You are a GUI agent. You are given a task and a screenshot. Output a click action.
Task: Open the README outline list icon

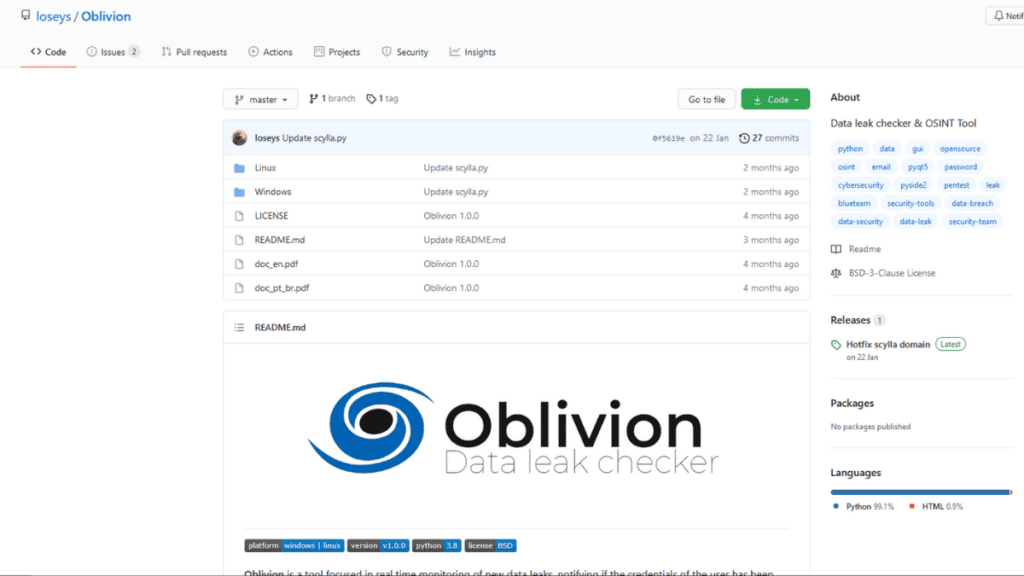pyautogui.click(x=240, y=327)
